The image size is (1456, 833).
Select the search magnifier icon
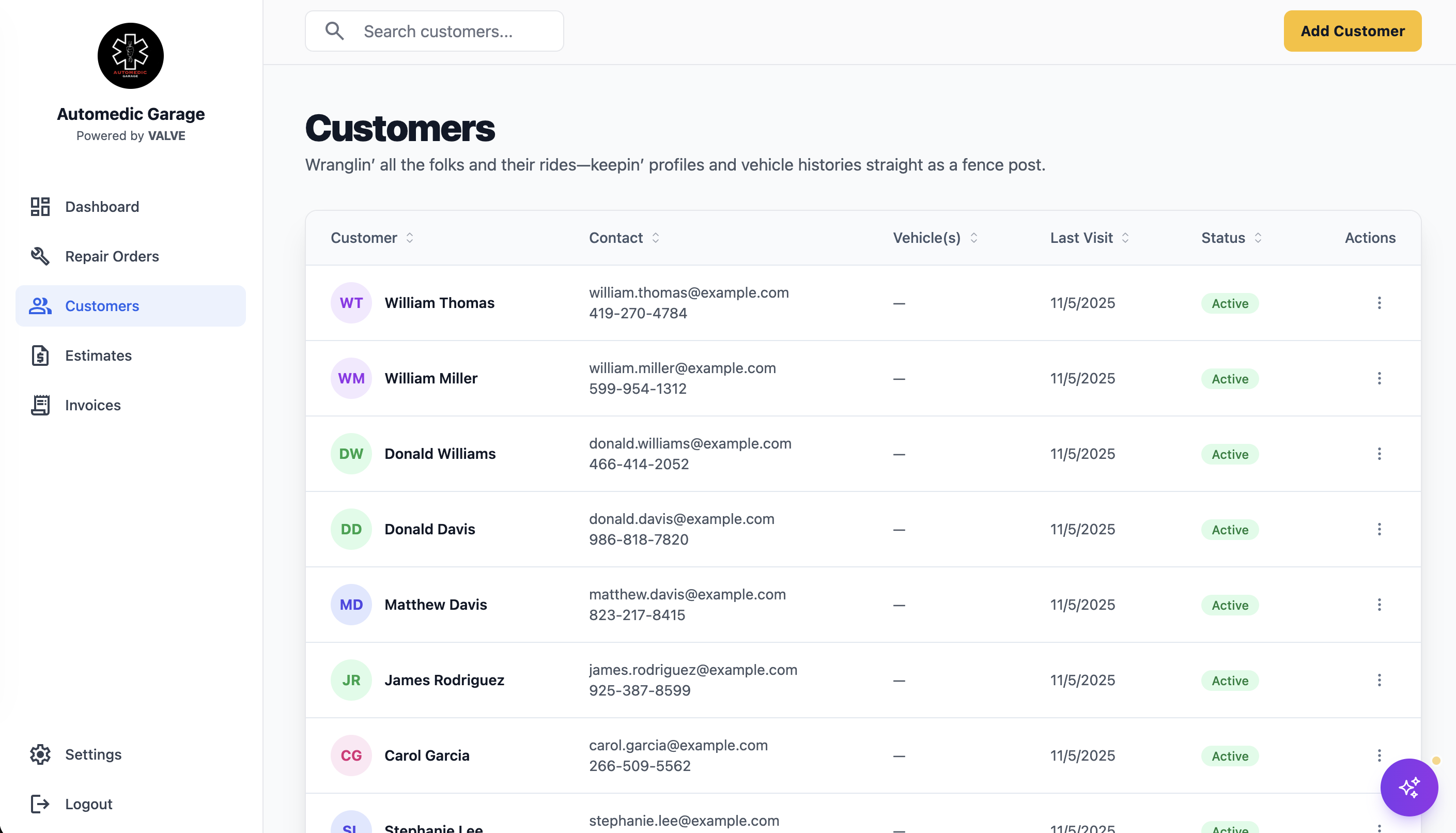(x=334, y=31)
